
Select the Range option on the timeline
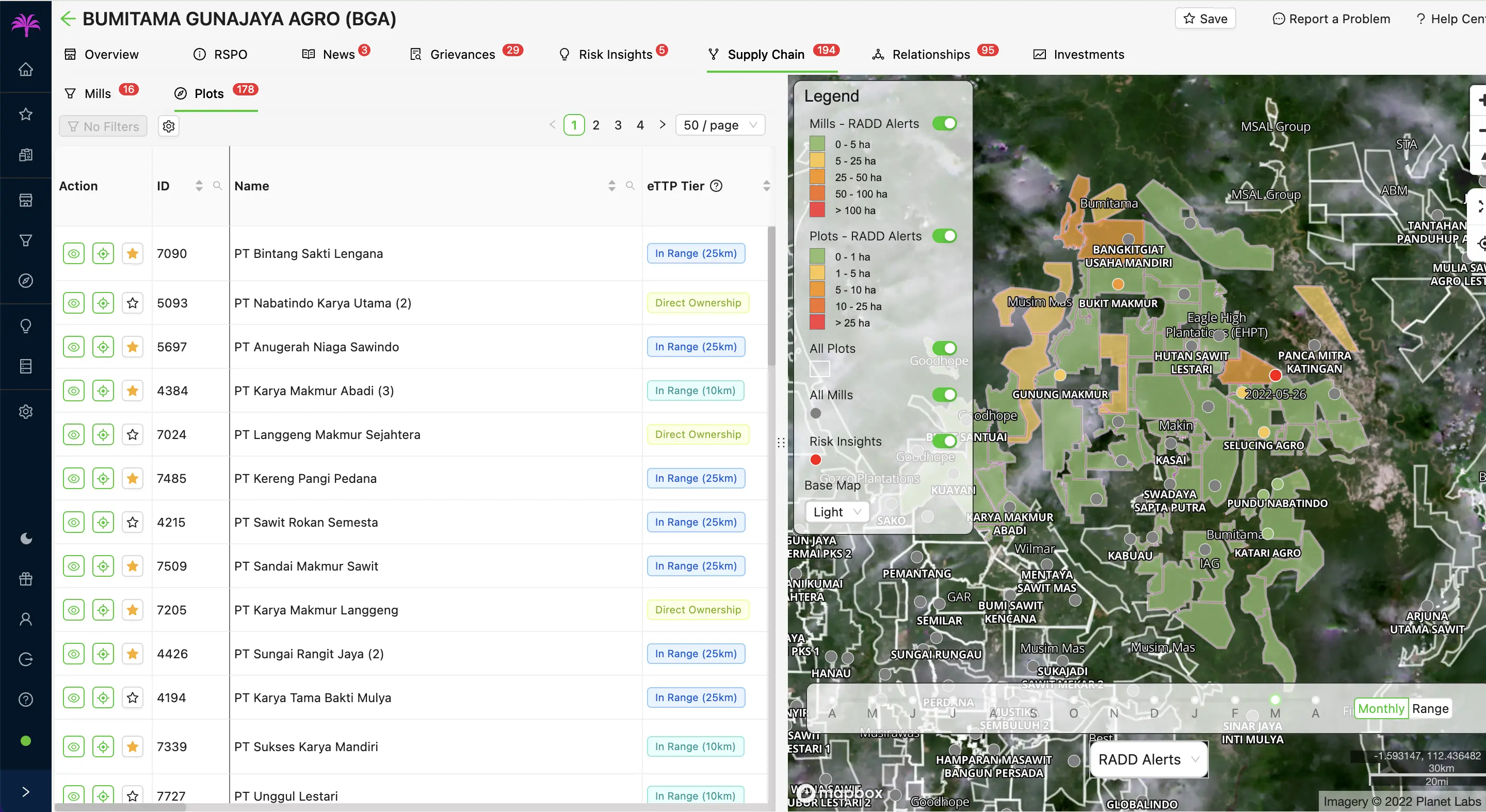pyautogui.click(x=1429, y=709)
